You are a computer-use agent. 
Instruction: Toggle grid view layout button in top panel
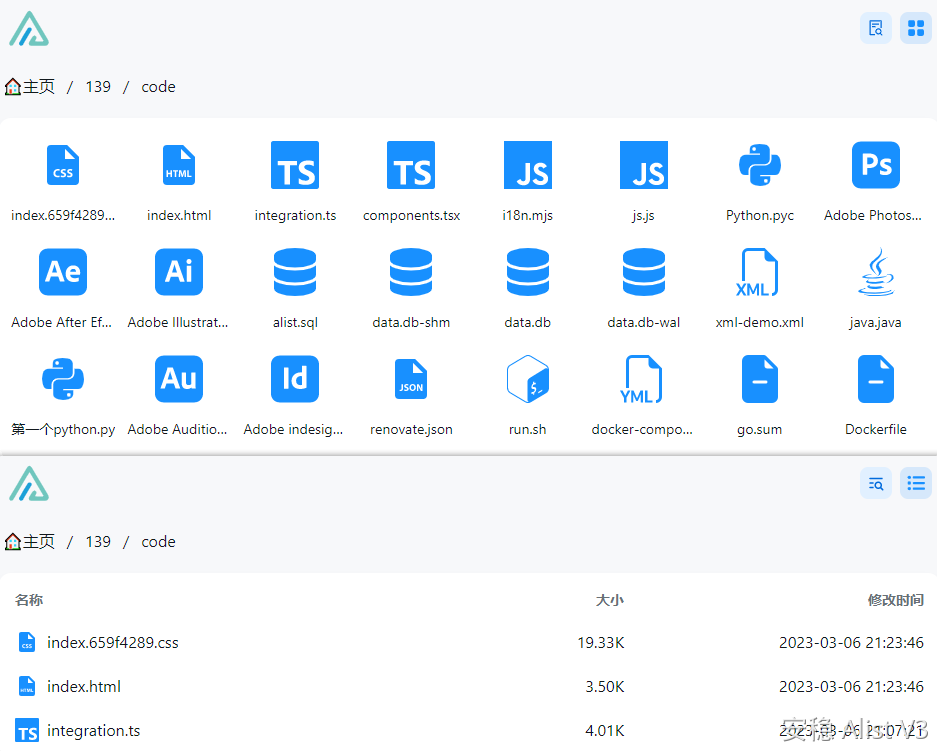click(x=915, y=28)
